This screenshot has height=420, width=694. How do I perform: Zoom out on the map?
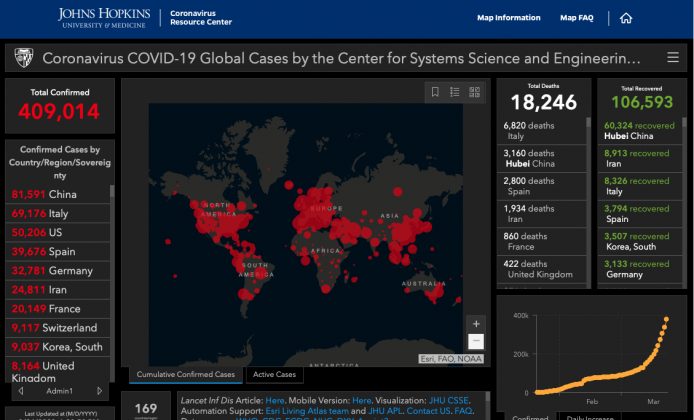tap(476, 341)
